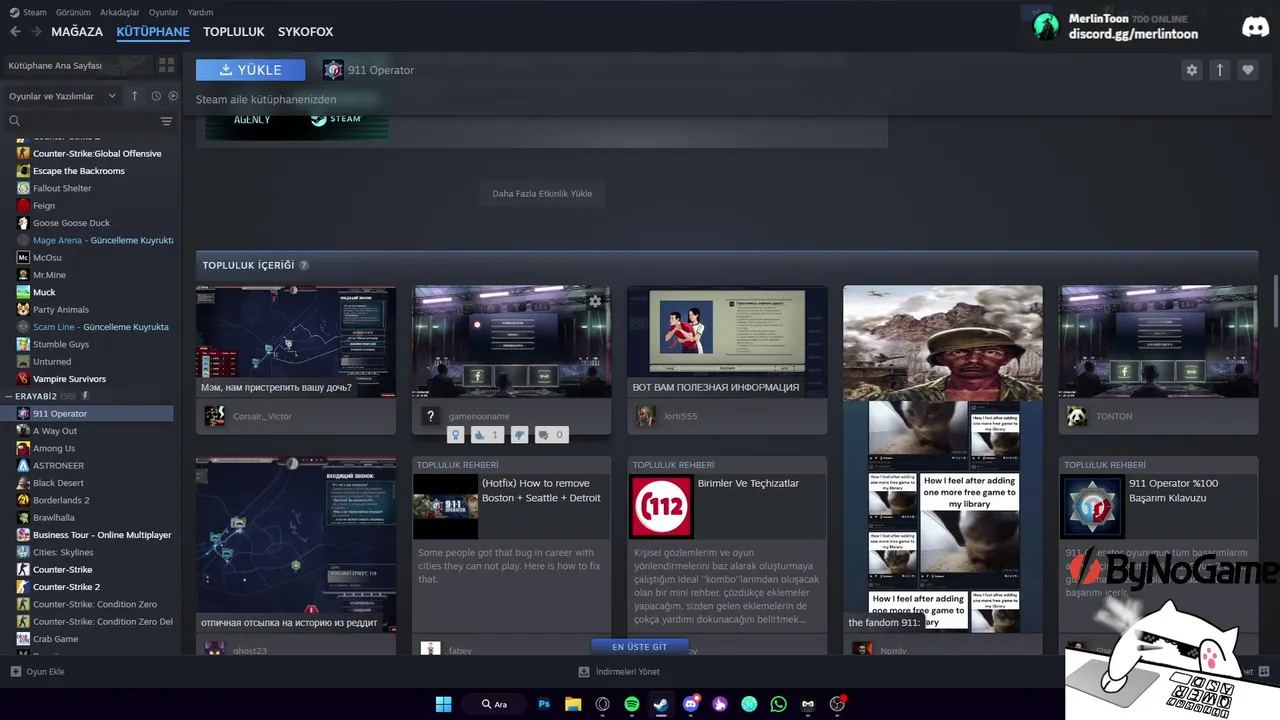Open Corsair_Victor's profile link
1280x720 pixels.
pos(263,416)
